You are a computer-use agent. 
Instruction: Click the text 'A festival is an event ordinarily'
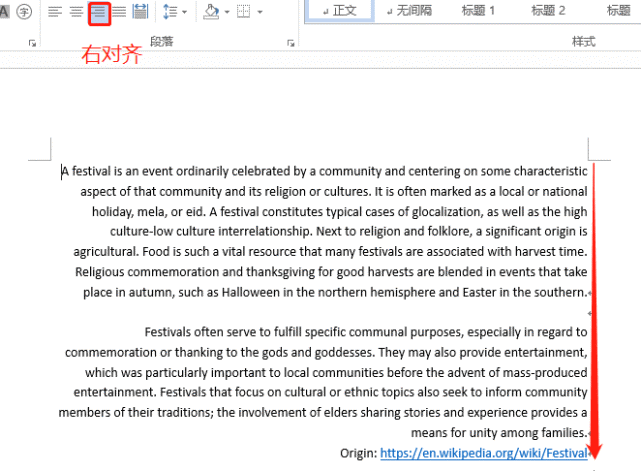[x=145, y=171]
